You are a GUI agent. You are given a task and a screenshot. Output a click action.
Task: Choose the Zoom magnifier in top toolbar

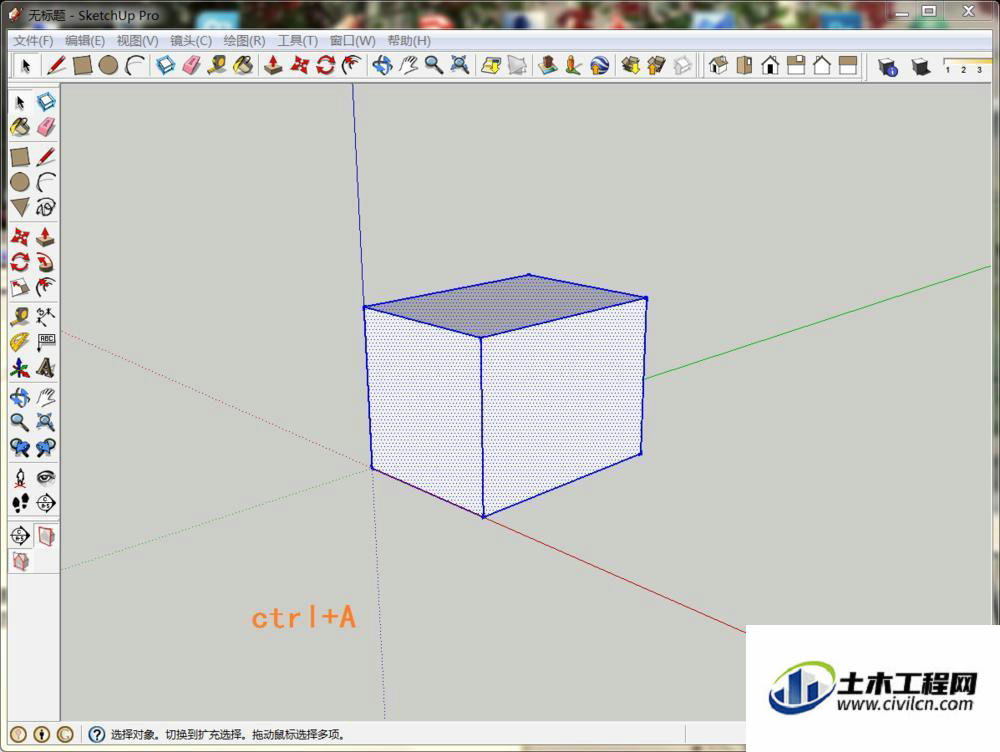coord(434,65)
